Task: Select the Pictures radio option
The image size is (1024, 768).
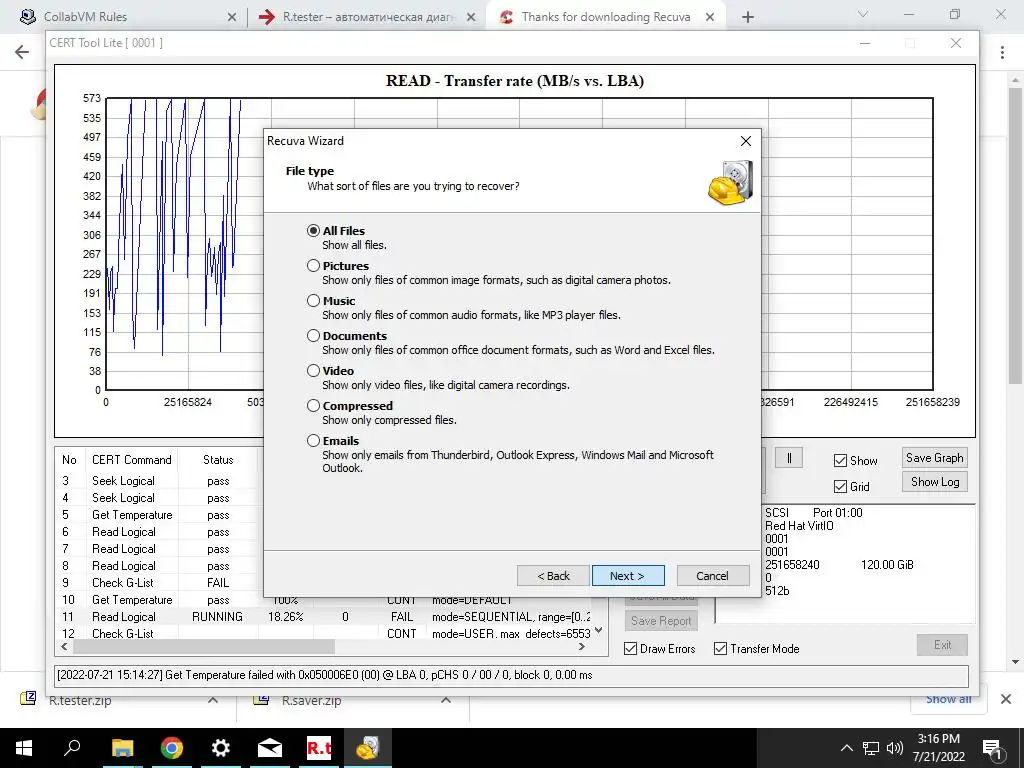Action: pos(313,266)
